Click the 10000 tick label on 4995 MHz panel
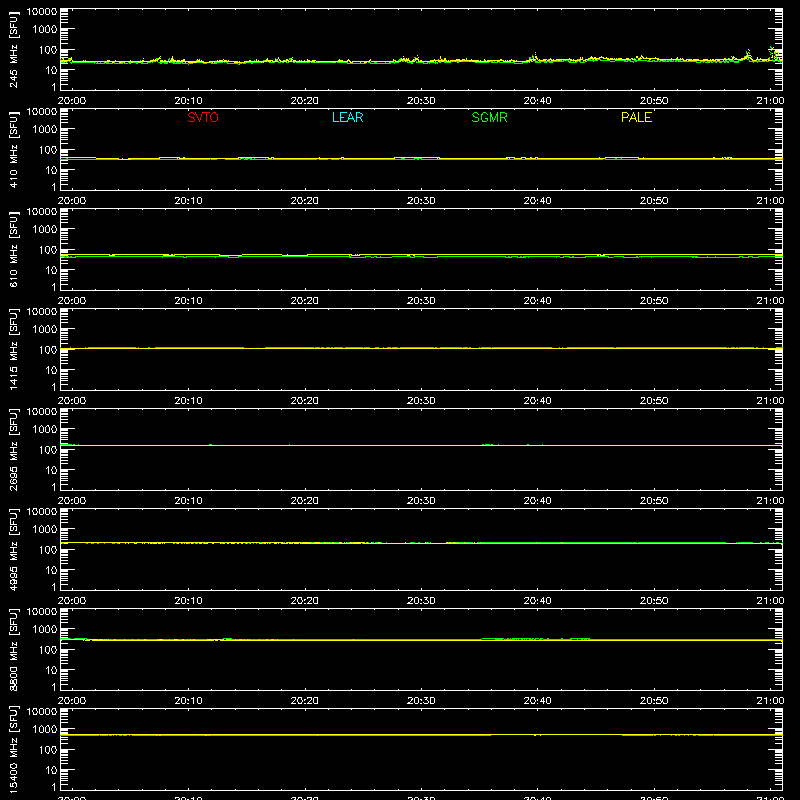 coord(42,512)
